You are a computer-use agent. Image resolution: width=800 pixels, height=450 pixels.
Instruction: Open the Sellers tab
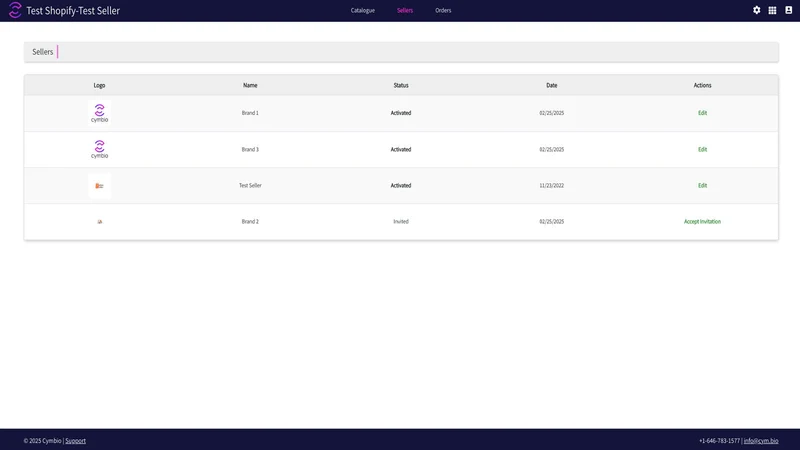pos(405,10)
